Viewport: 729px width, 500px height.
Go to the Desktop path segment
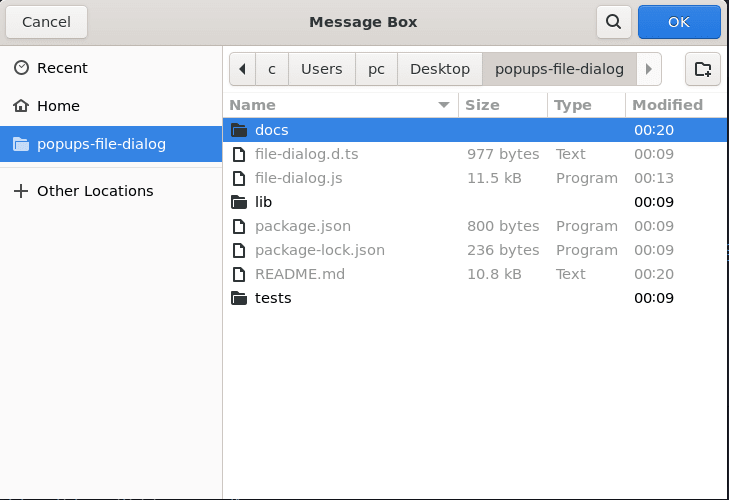coord(440,69)
